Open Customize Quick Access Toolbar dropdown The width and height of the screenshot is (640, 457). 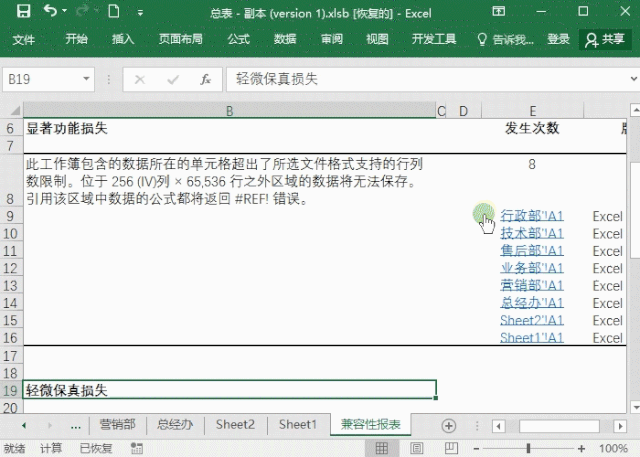(x=140, y=13)
